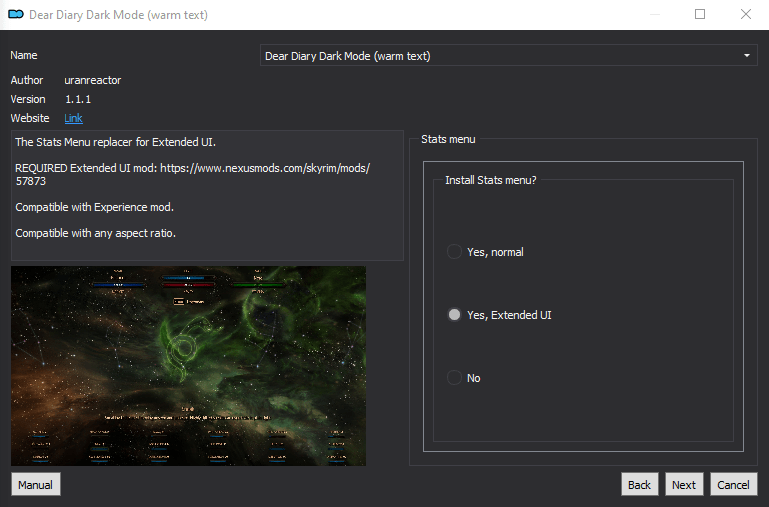This screenshot has height=507, width=769.
Task: Click the Mod Organizer title bar icon
Action: (16, 15)
